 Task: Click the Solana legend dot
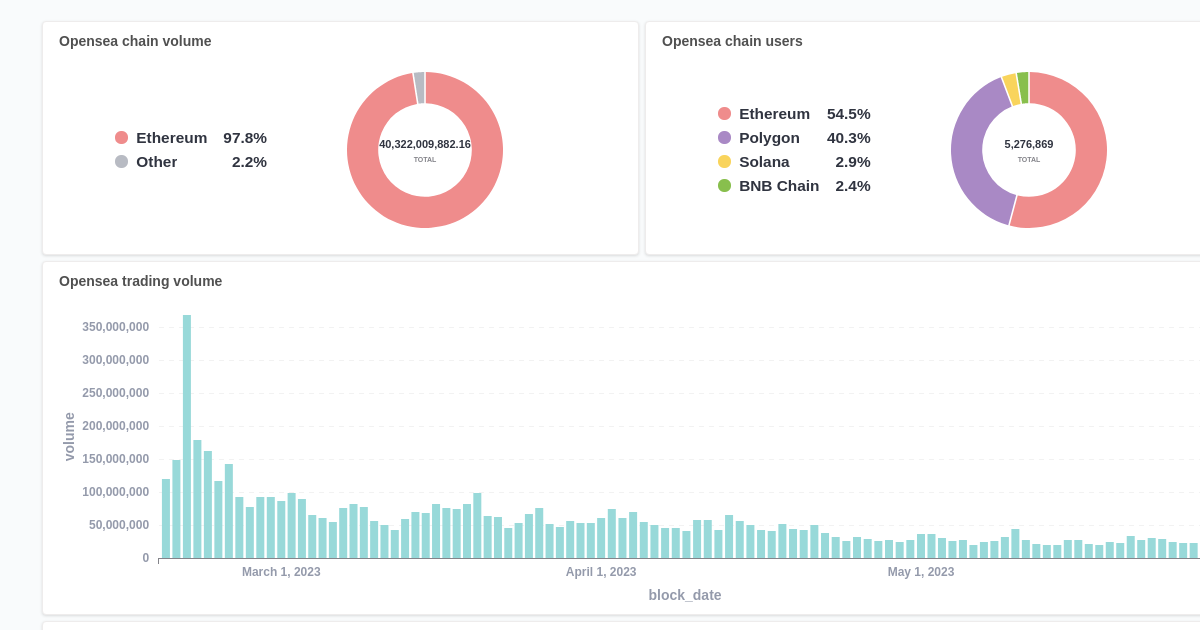(724, 161)
